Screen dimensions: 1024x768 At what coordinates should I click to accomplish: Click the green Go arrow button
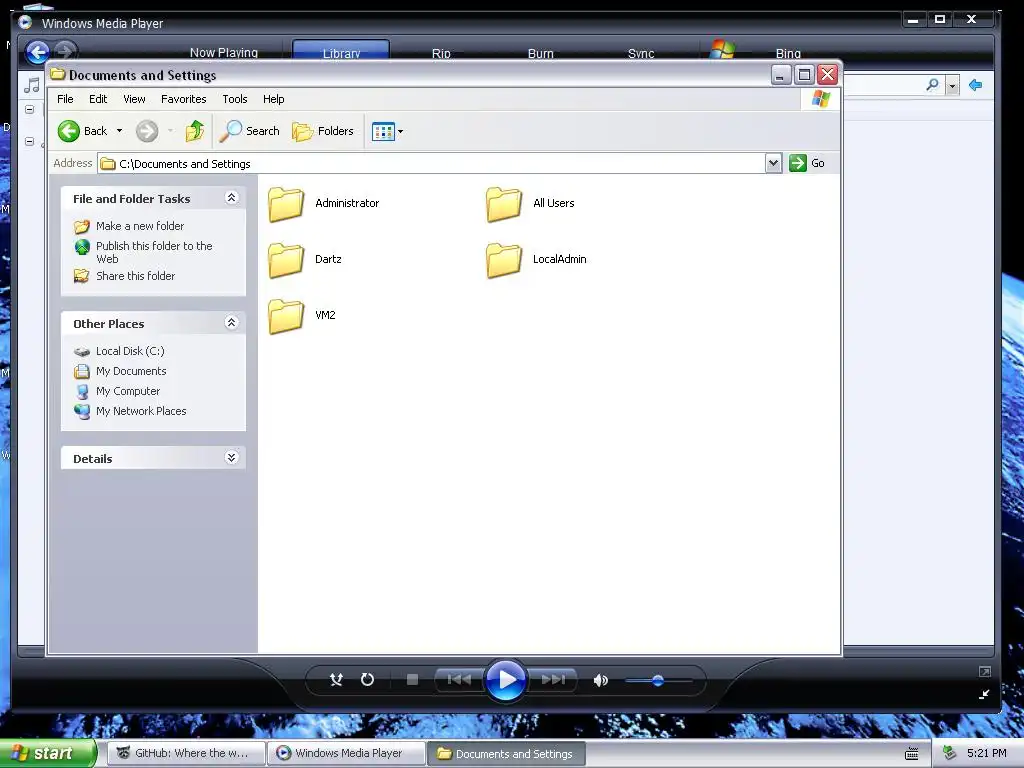797,163
